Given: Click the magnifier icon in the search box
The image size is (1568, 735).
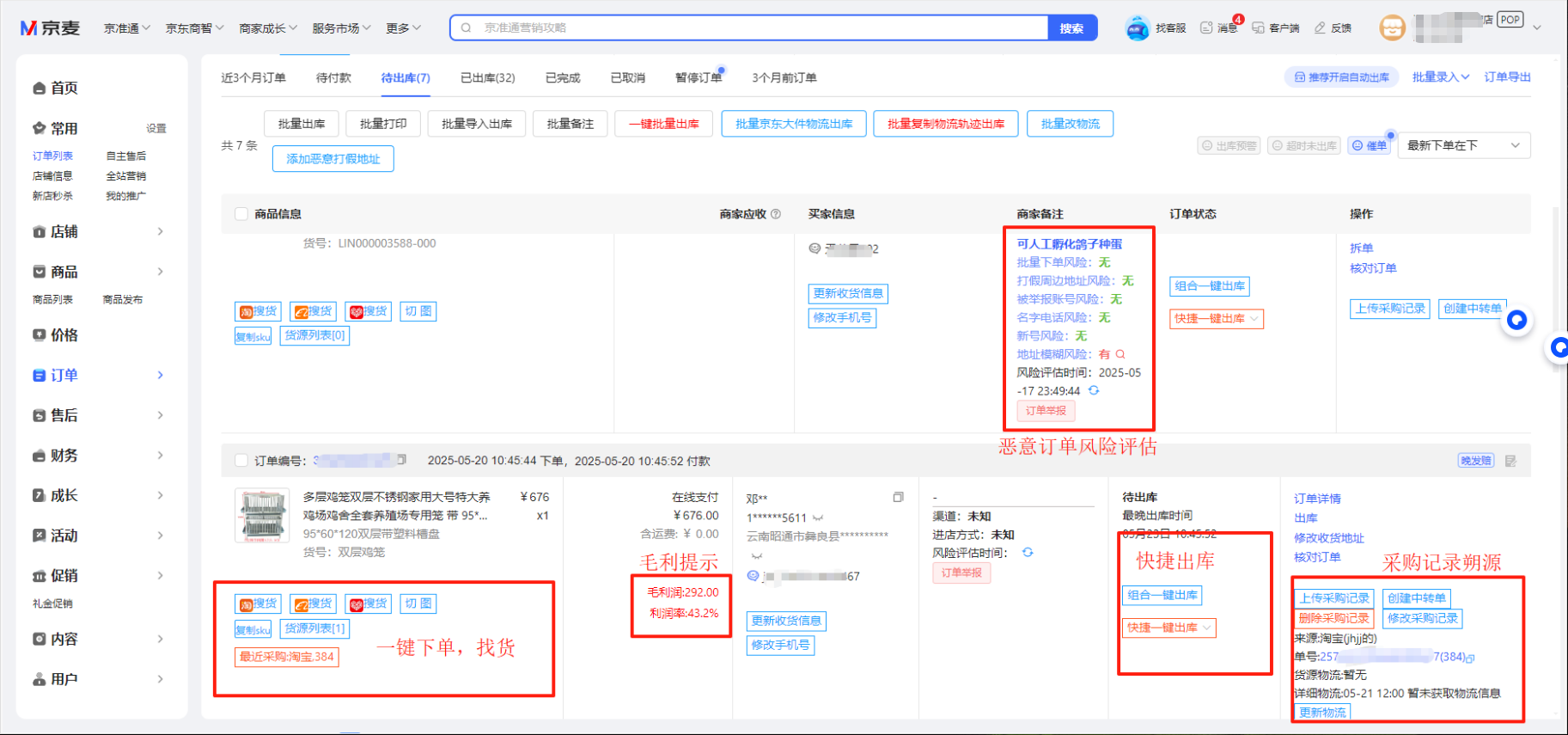Looking at the screenshot, I should click(466, 28).
